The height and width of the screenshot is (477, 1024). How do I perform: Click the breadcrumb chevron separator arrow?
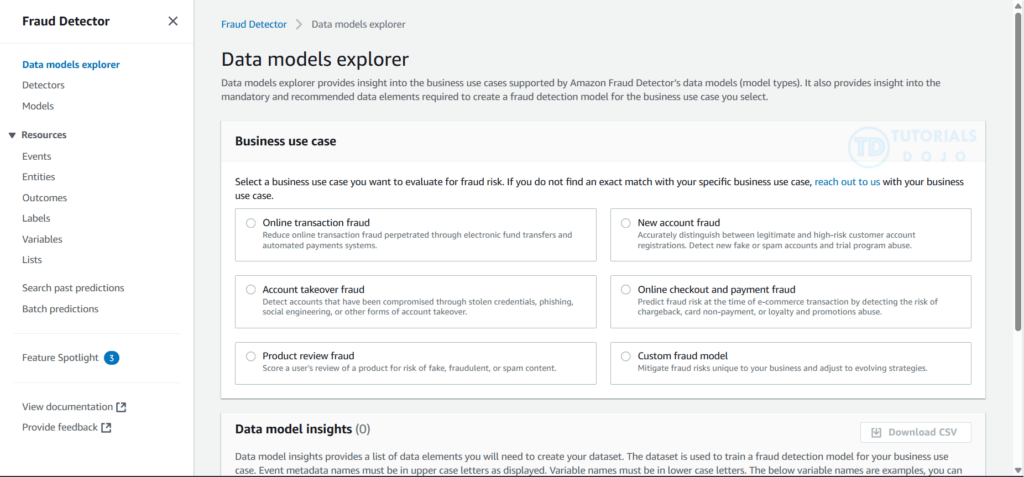(298, 24)
